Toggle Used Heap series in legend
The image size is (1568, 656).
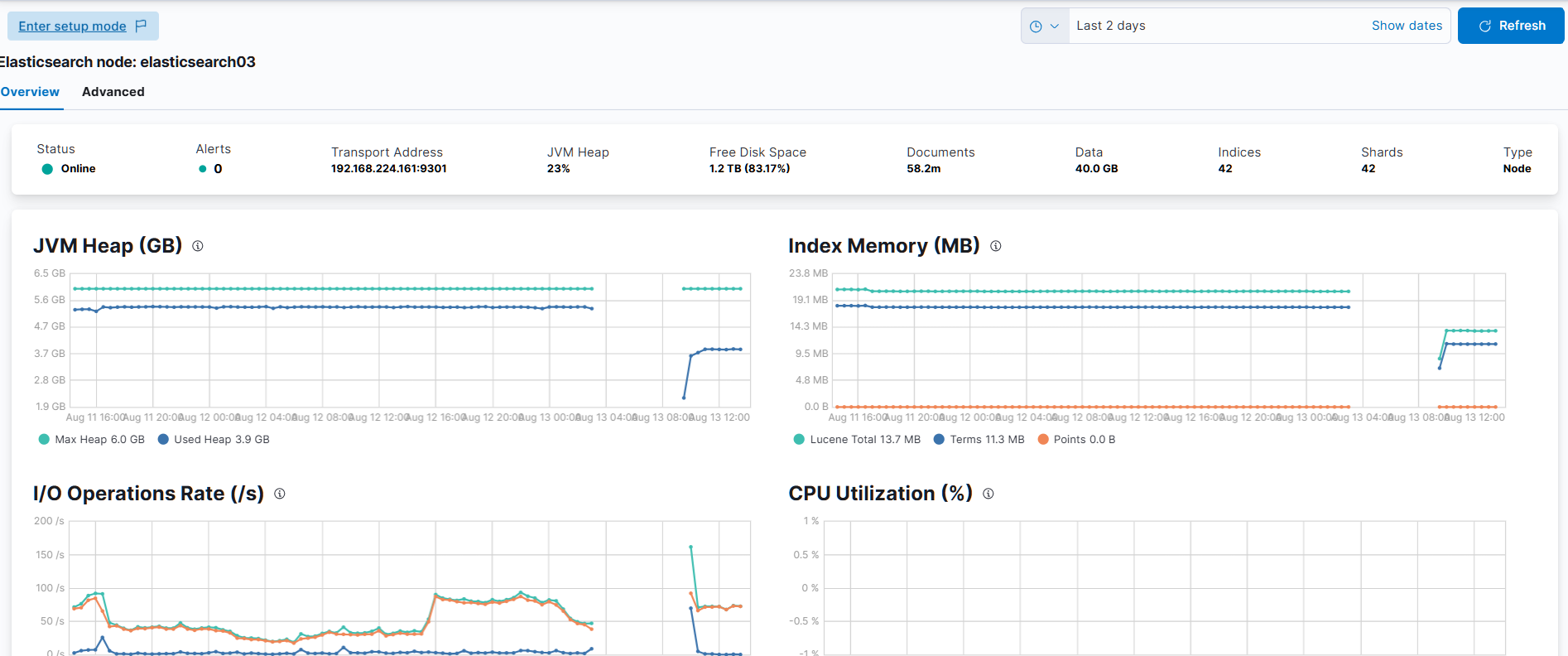coord(214,440)
